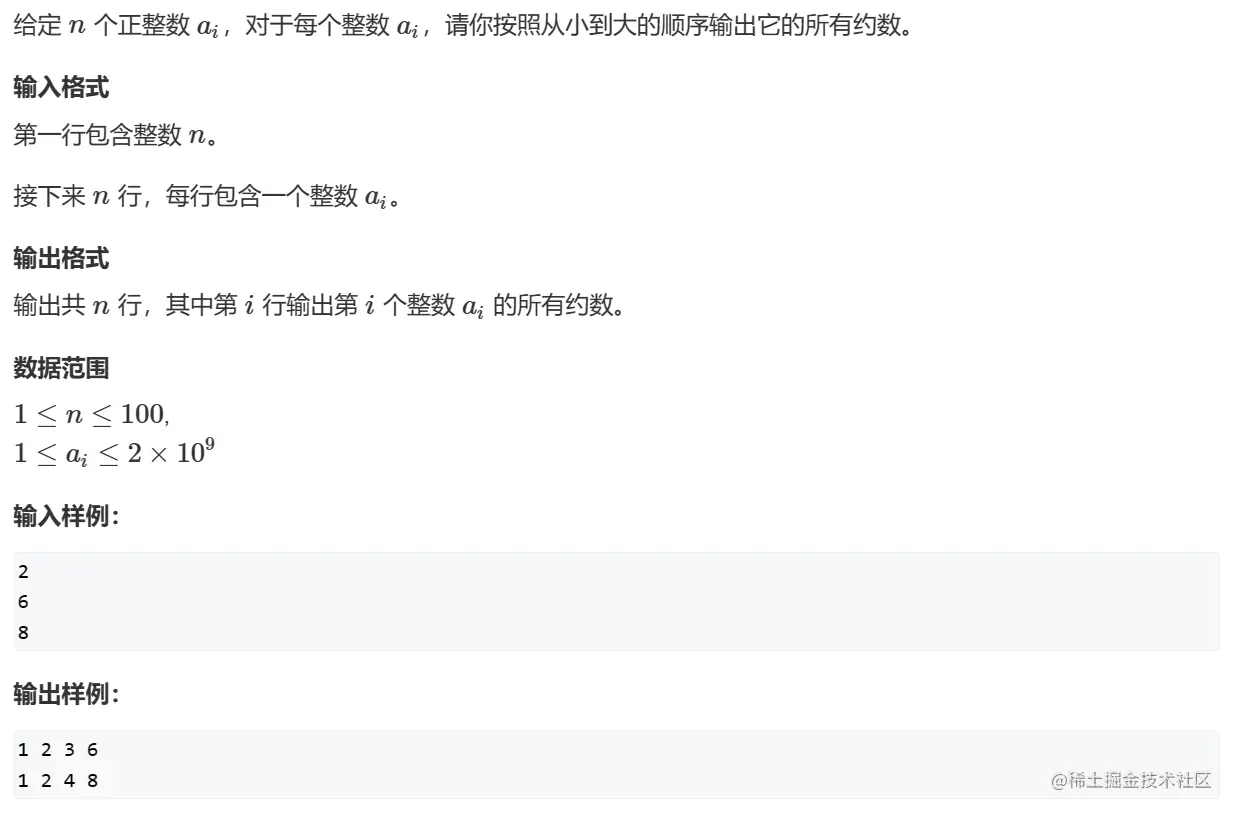
Task: Click the 输出样例 heading
Action: coord(67,694)
